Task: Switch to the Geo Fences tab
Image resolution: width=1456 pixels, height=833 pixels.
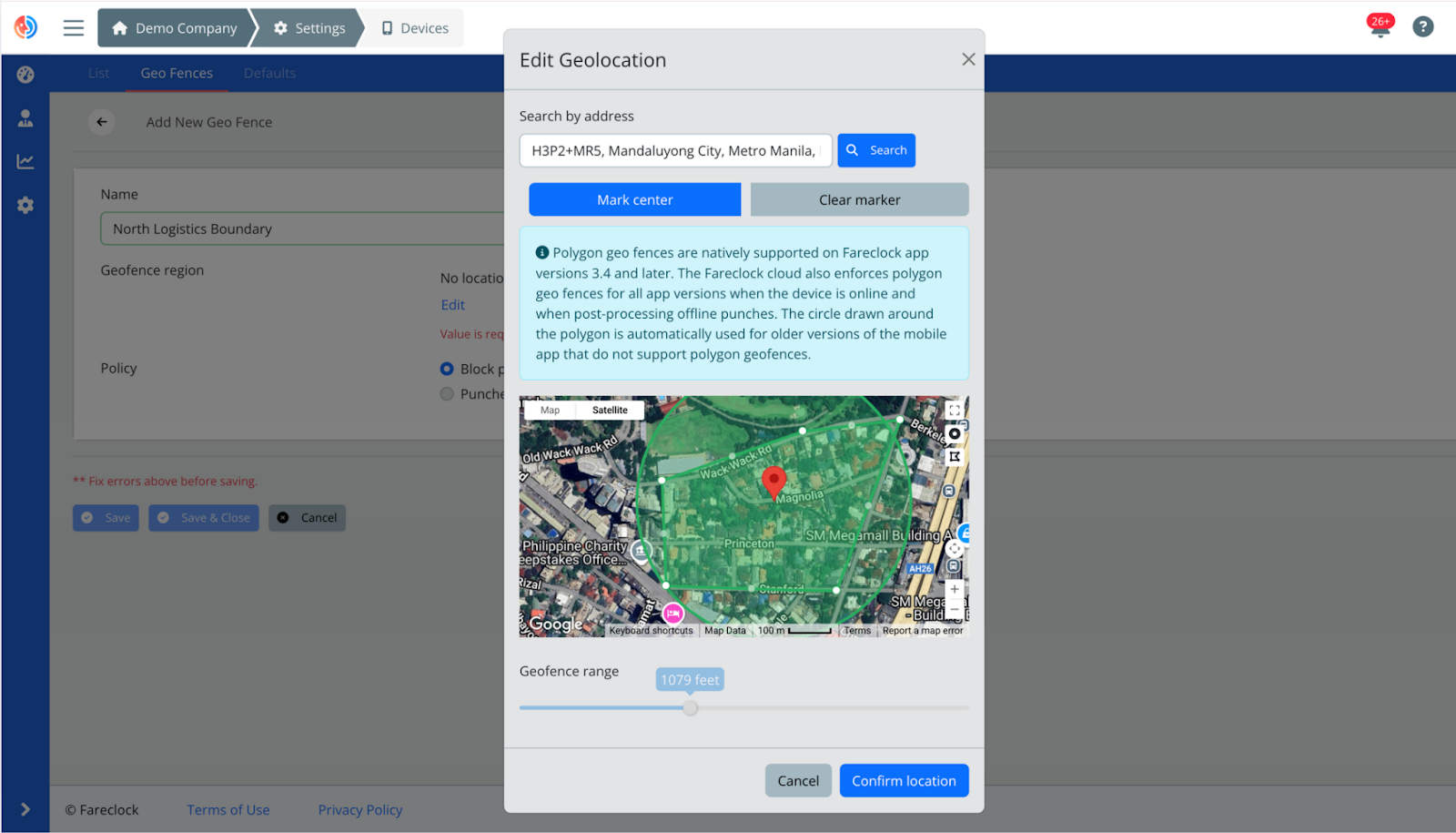Action: tap(176, 73)
